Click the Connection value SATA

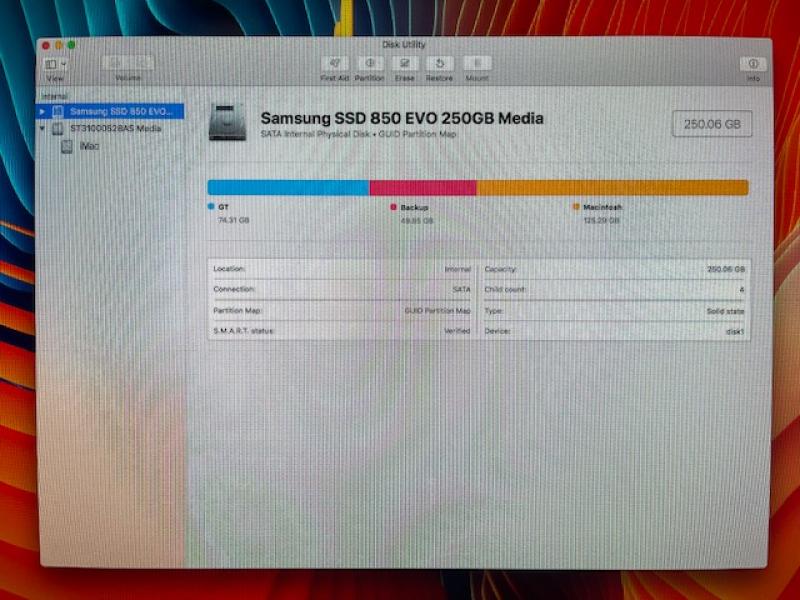[461, 289]
